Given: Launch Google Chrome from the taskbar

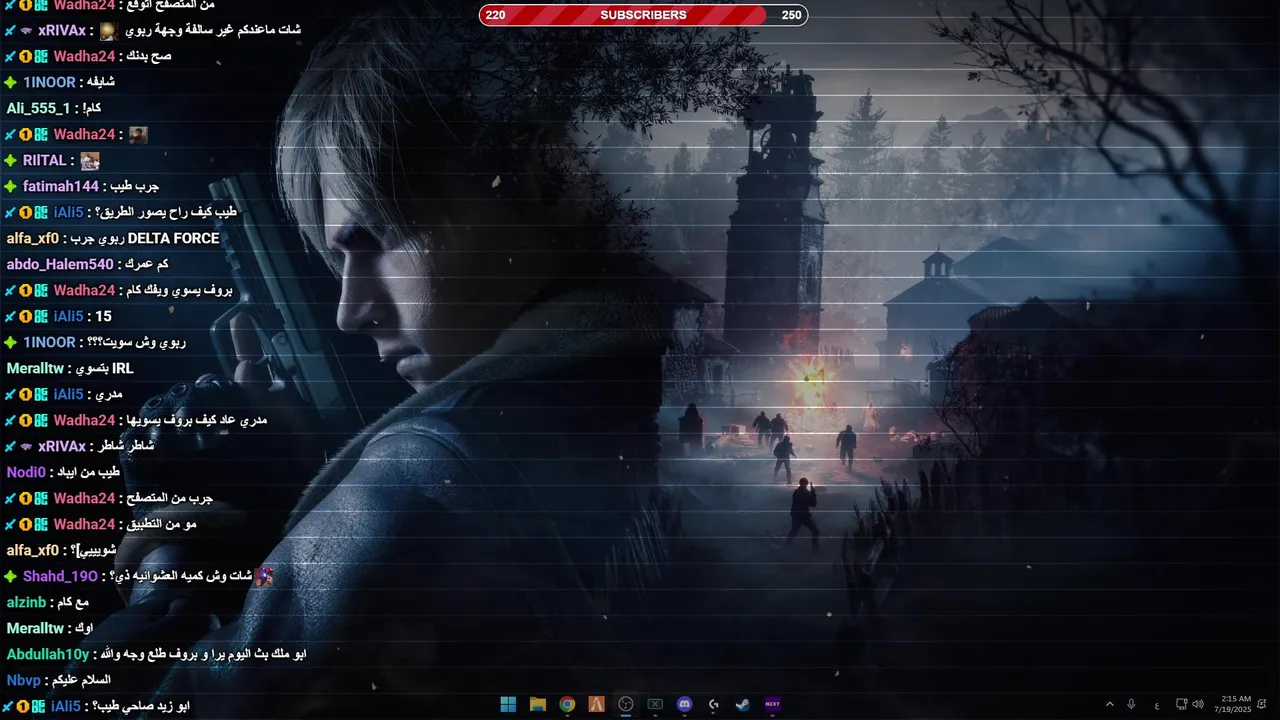Looking at the screenshot, I should coord(567,704).
